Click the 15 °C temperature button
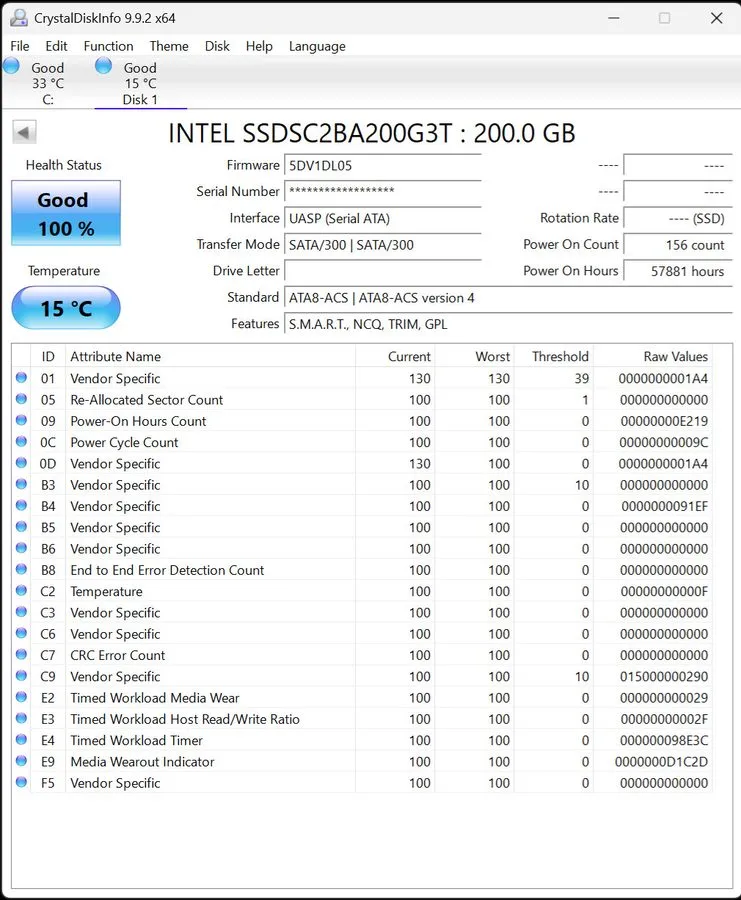Image resolution: width=741 pixels, height=900 pixels. point(66,308)
